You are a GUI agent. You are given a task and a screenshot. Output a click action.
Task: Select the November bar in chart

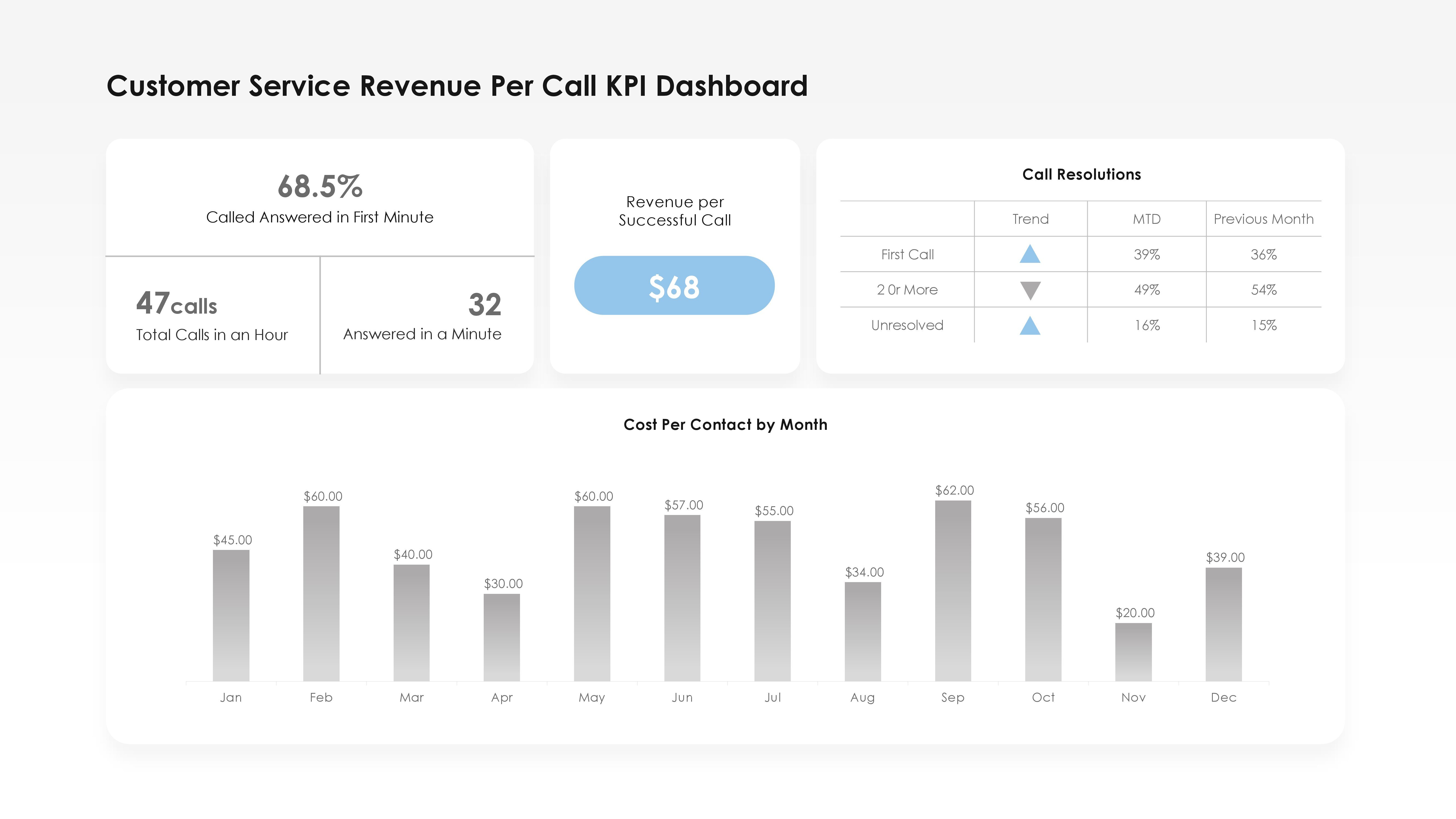coord(1133,652)
